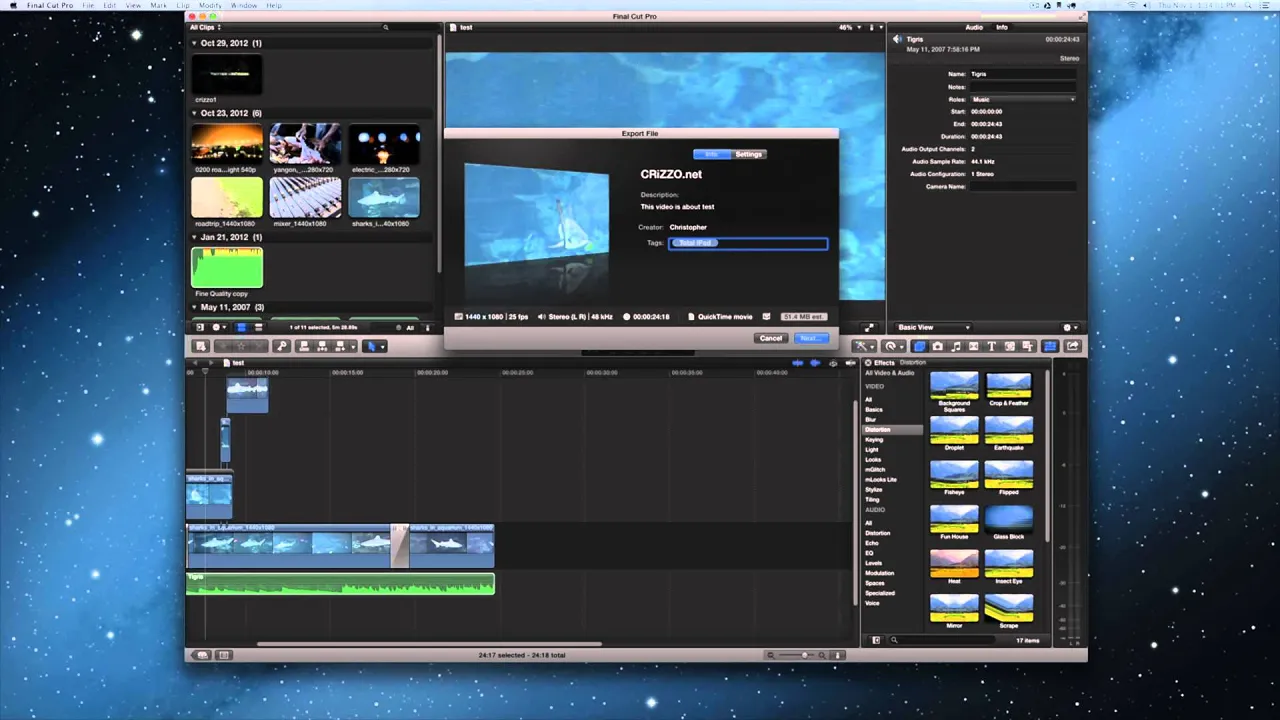1280x720 pixels.
Task: Toggle audio skimming in timeline
Action: click(x=815, y=363)
